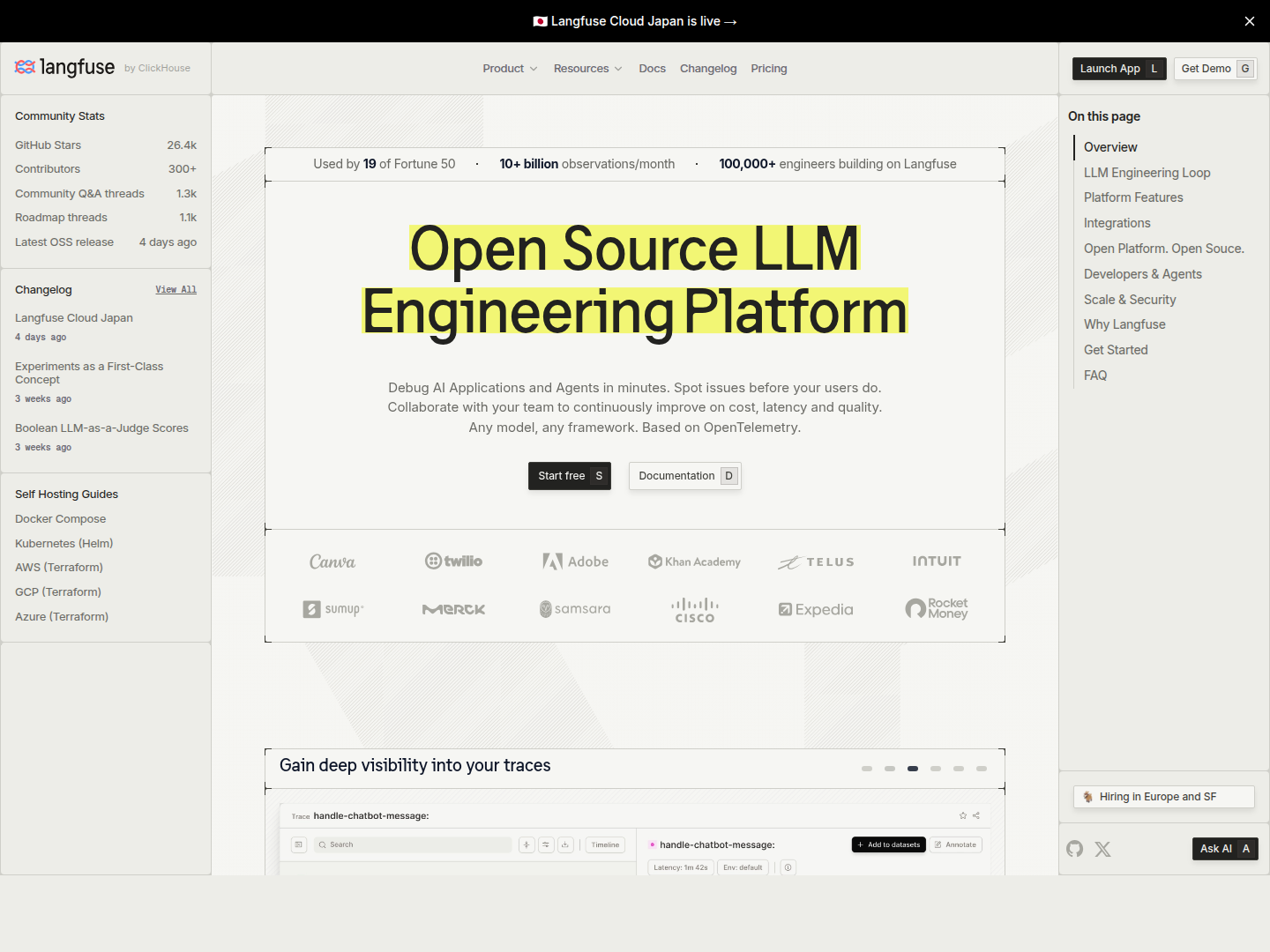Viewport: 1270px width, 952px height.
Task: Jump to Developers & Agents section
Action: point(1142,274)
